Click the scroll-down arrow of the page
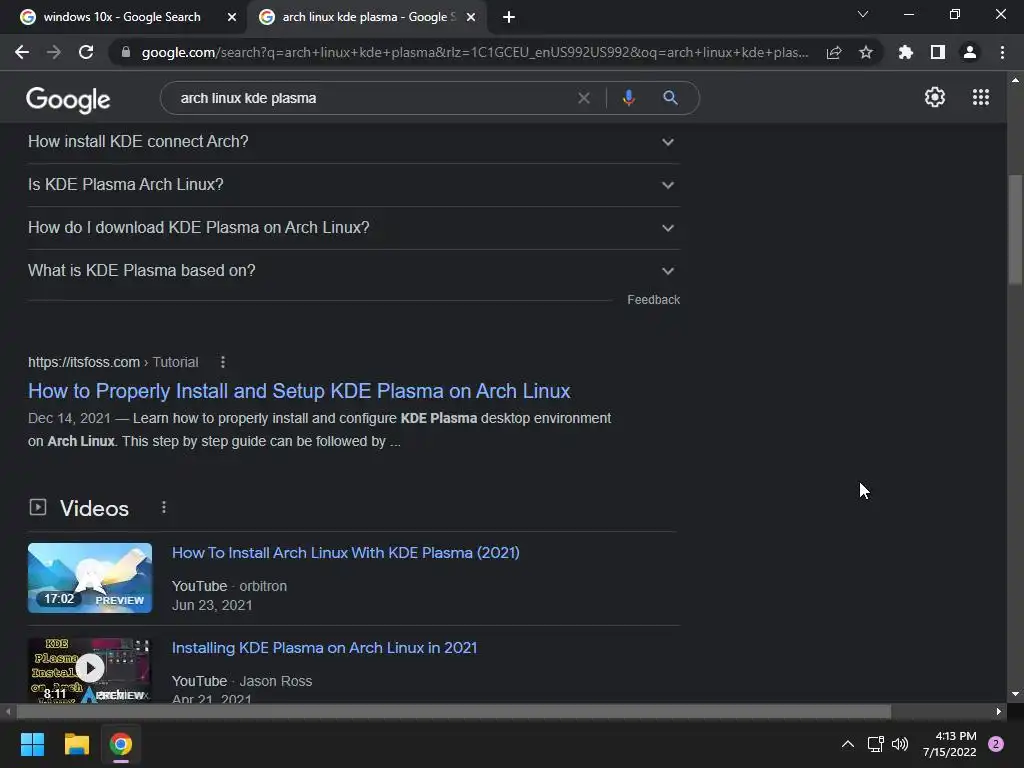1024x768 pixels. coord(1015,694)
